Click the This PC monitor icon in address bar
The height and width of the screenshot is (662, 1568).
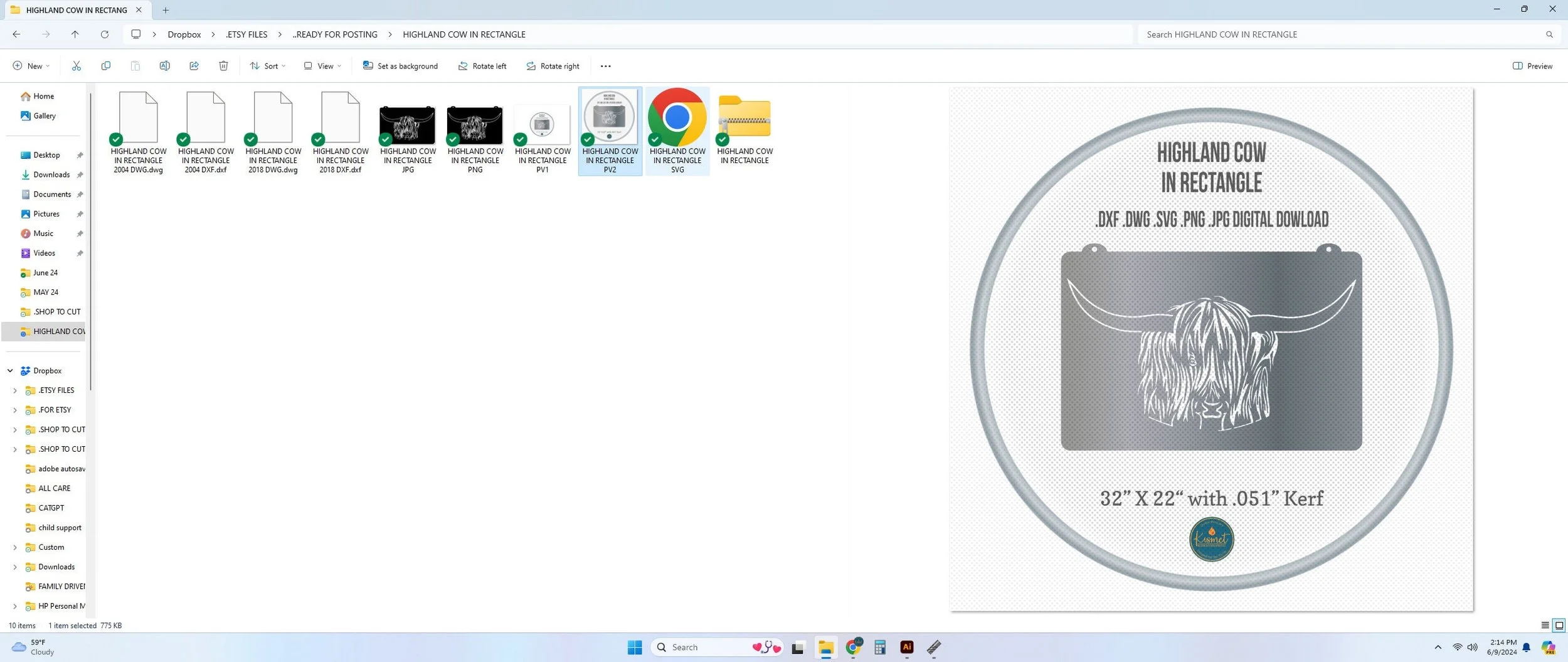click(x=135, y=35)
